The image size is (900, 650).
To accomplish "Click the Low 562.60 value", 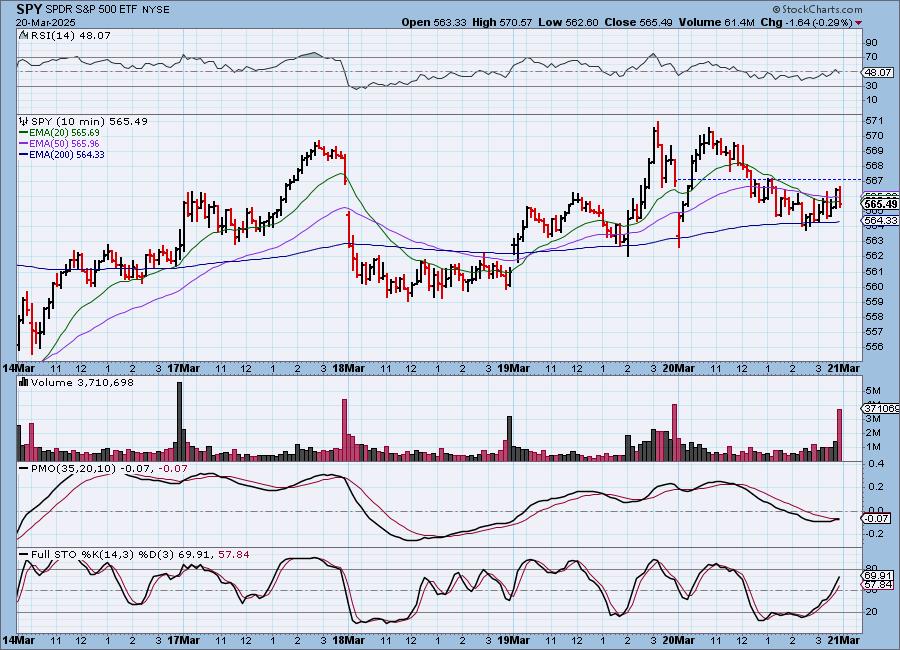I will click(568, 22).
